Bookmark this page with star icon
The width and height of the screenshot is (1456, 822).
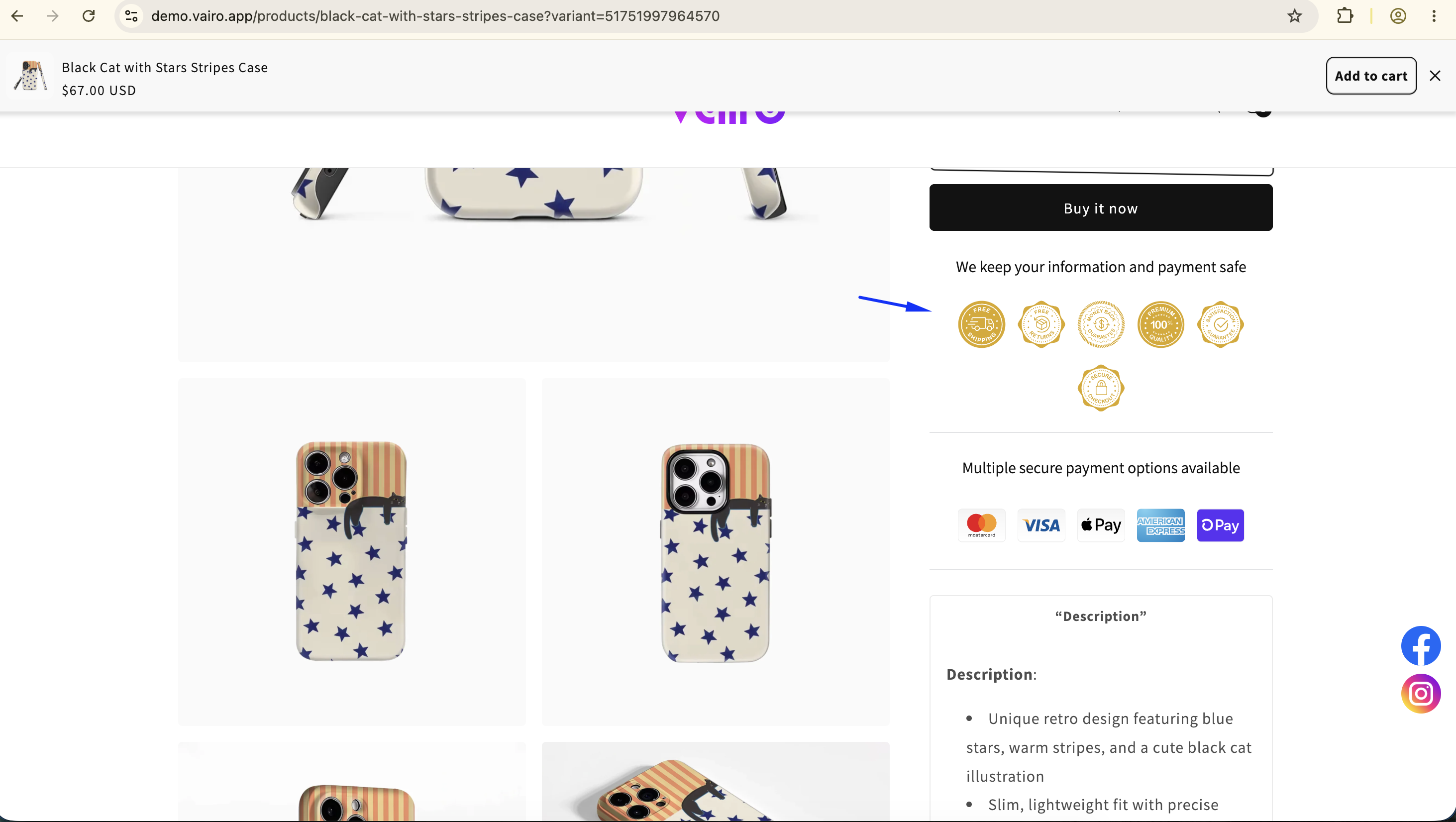pos(1295,16)
